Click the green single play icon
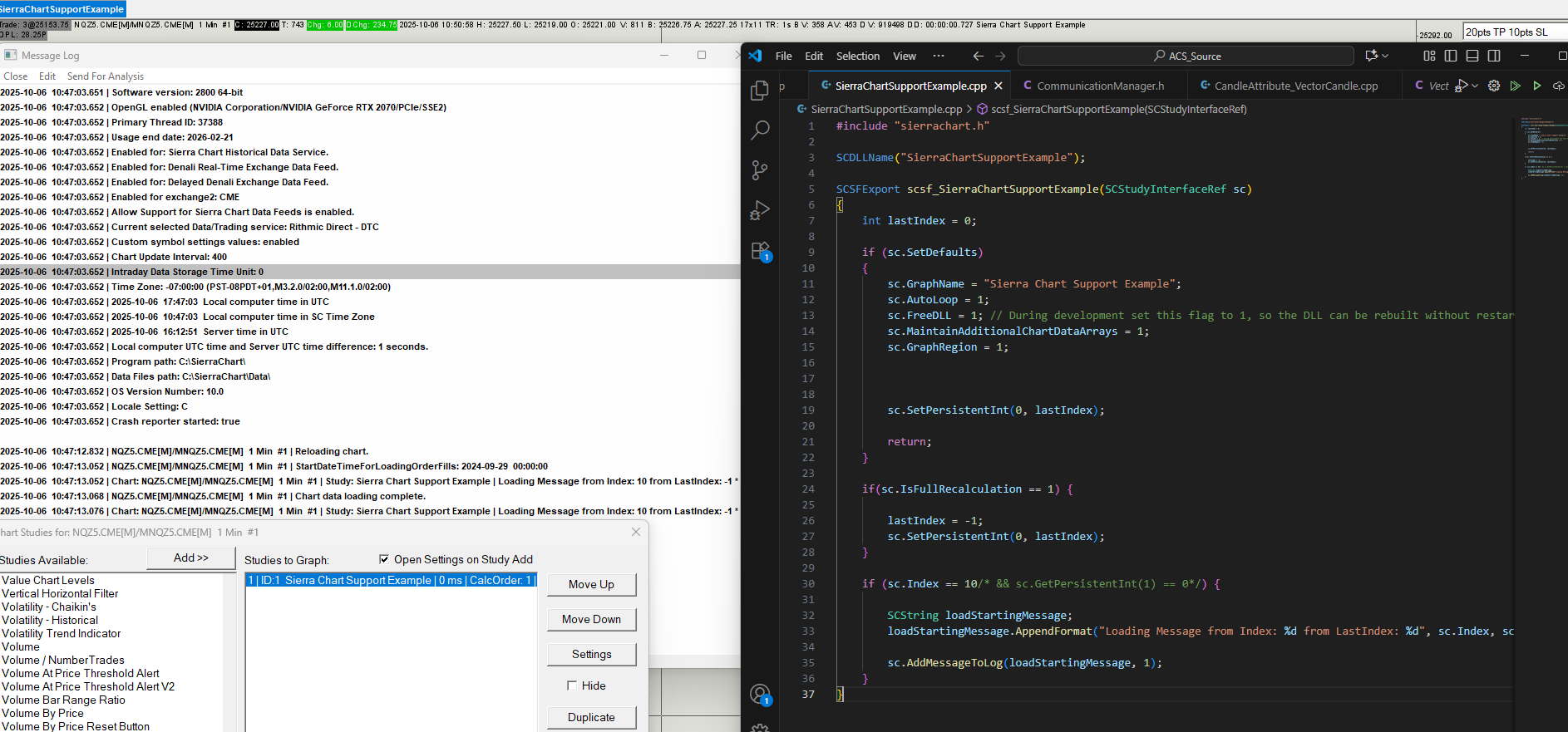This screenshot has width=1568, height=732. click(x=1537, y=86)
